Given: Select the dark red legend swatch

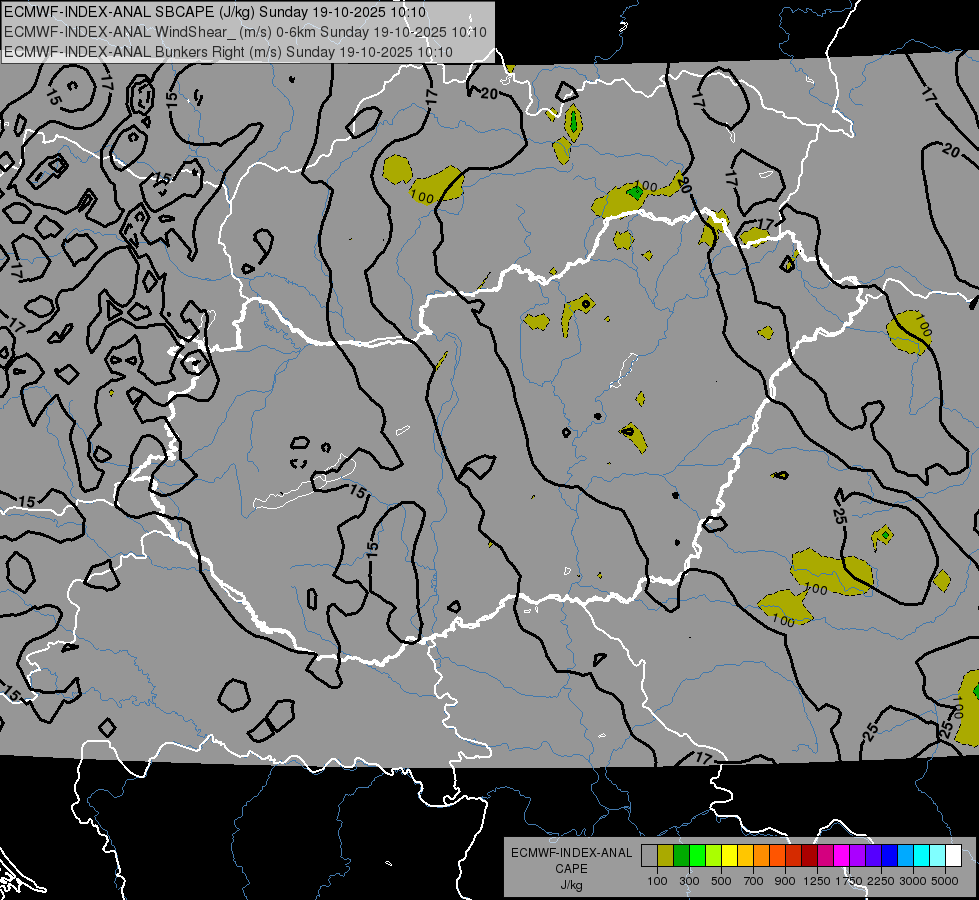Looking at the screenshot, I should pyautogui.click(x=809, y=856).
